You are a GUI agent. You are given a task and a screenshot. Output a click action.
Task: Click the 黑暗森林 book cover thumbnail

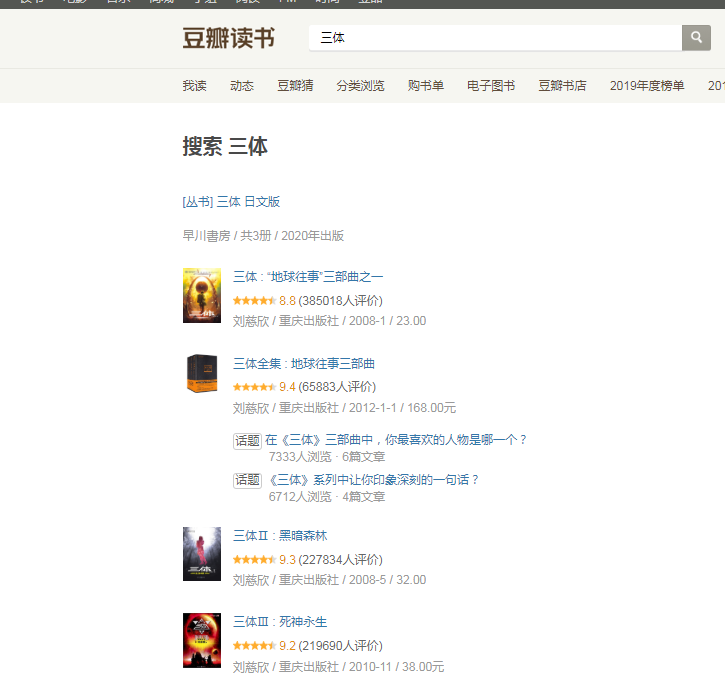tap(202, 554)
